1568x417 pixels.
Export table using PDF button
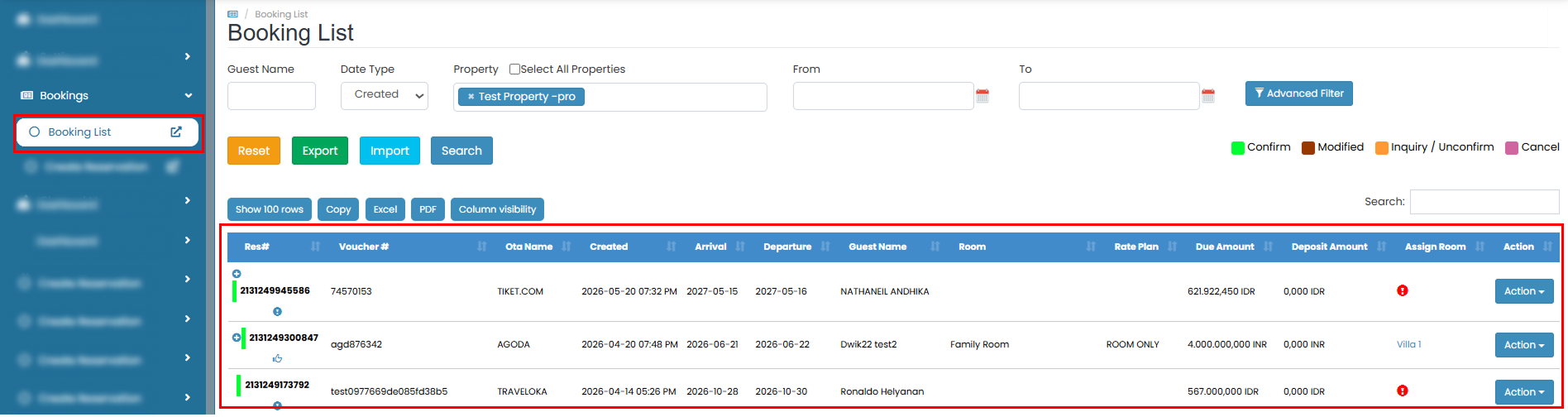point(428,209)
